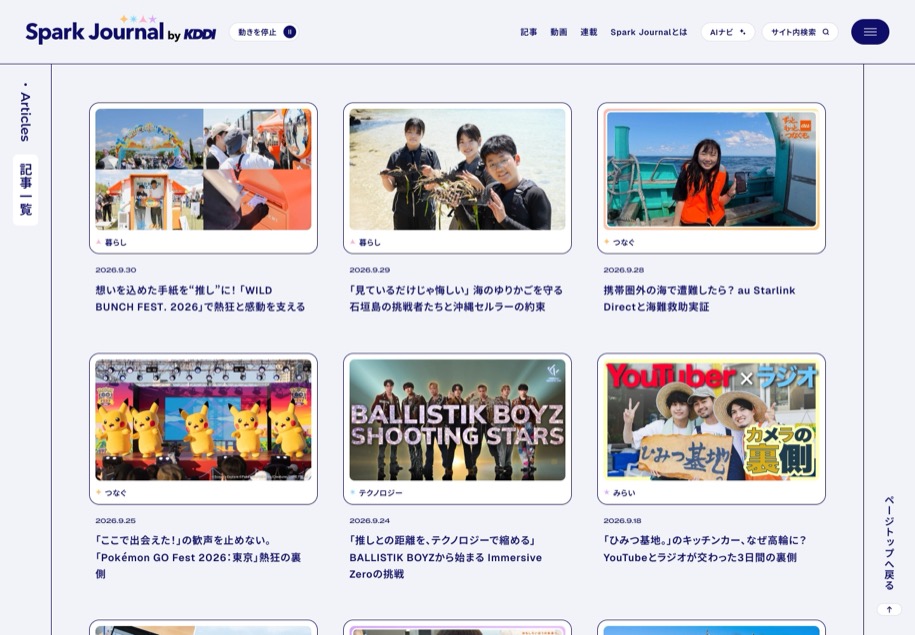This screenshot has width=915, height=635.
Task: Open article 「推しとの距離を、テクノロジーで縮める」
Action: (446, 557)
